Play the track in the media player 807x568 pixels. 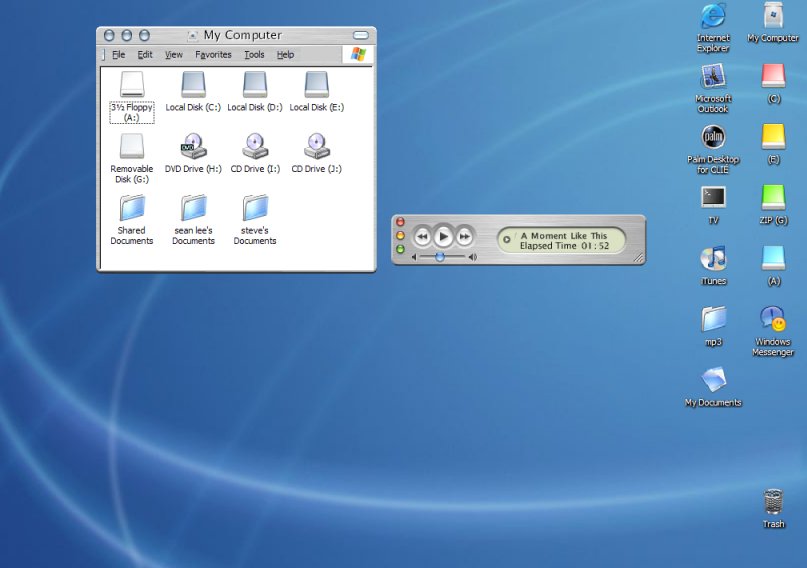(443, 237)
